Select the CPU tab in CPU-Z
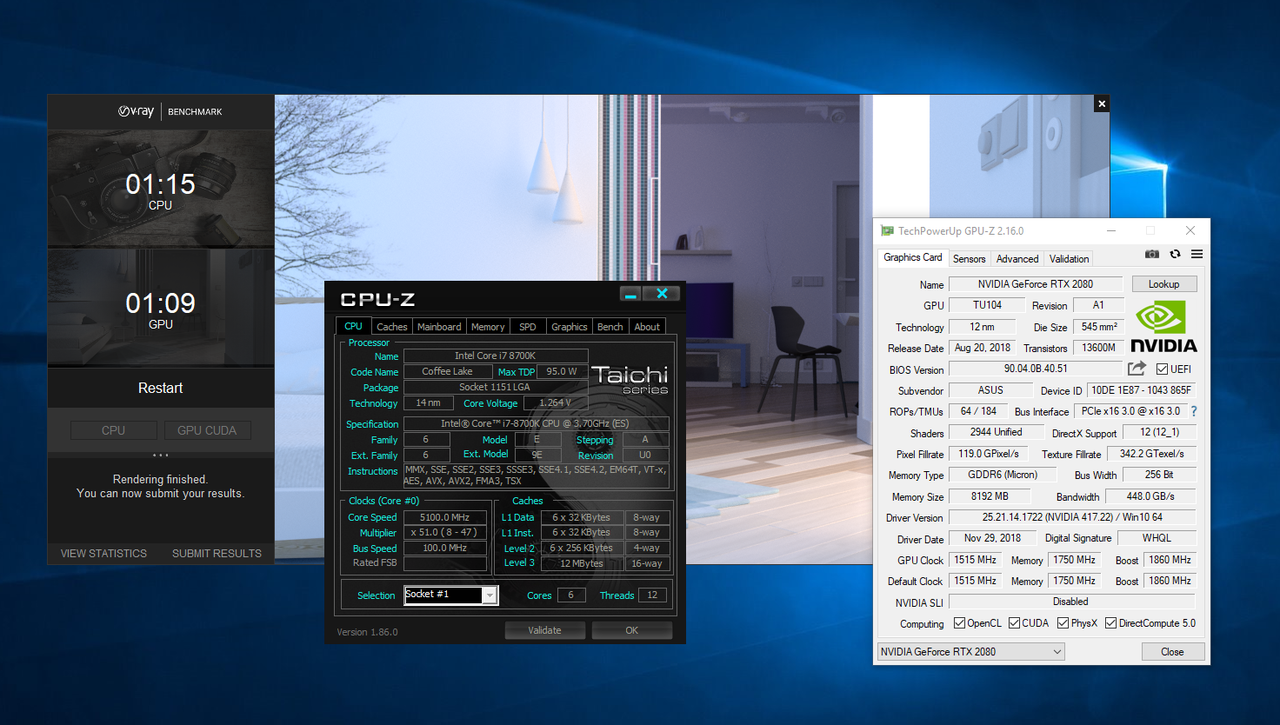This screenshot has height=725, width=1280. tap(354, 325)
